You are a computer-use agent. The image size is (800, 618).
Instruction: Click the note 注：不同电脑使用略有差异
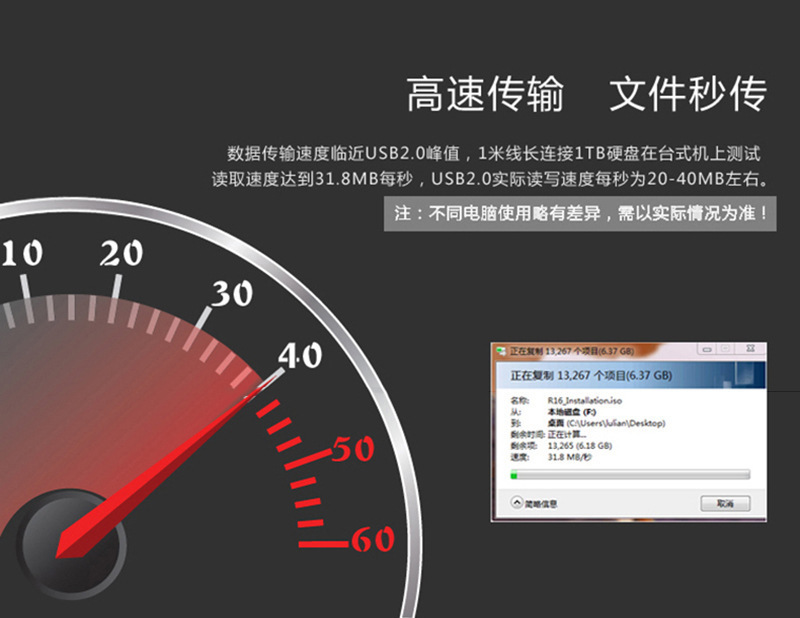pyautogui.click(x=497, y=213)
